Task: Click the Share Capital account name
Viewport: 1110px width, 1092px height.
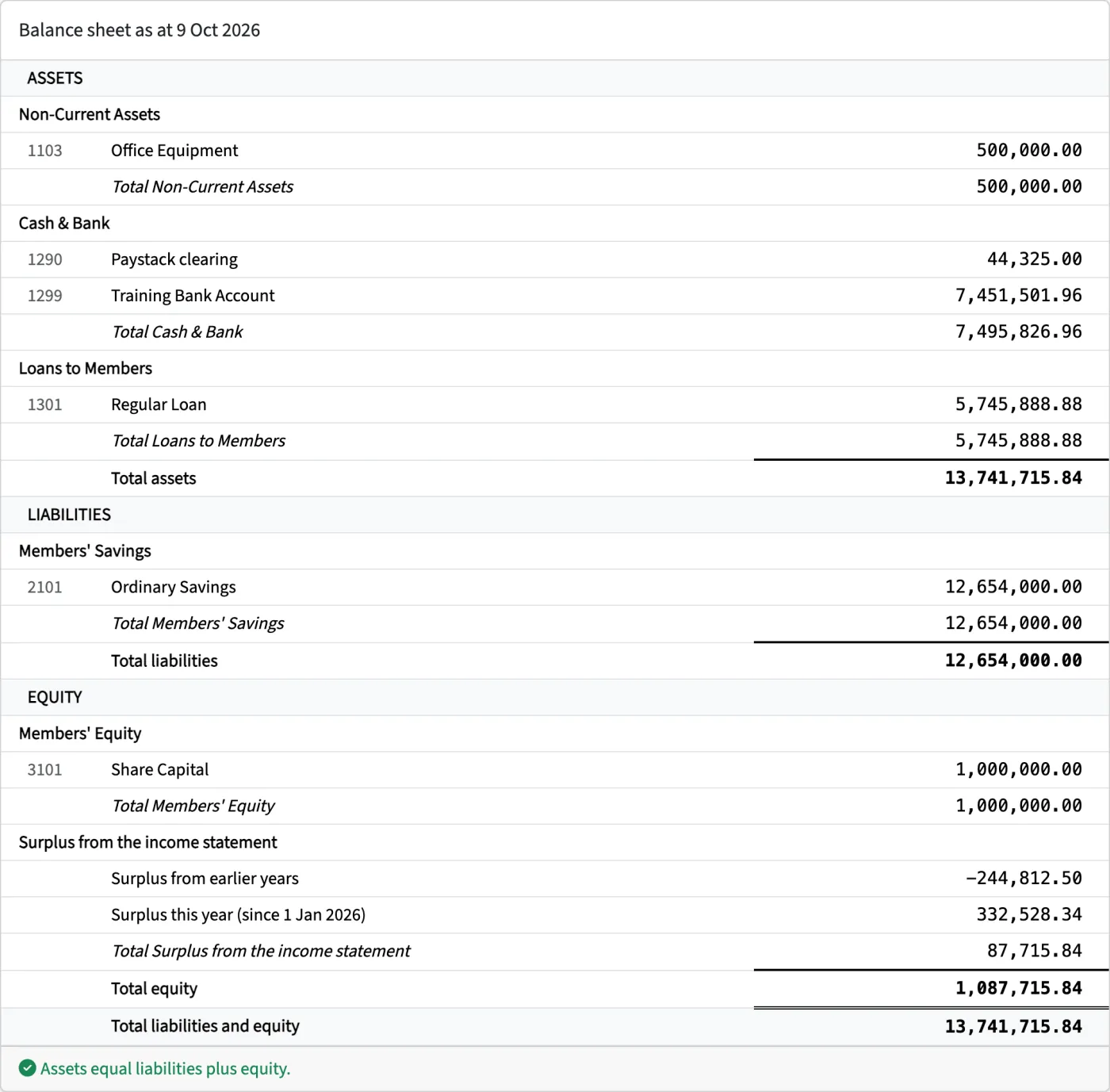Action: pyautogui.click(x=159, y=769)
